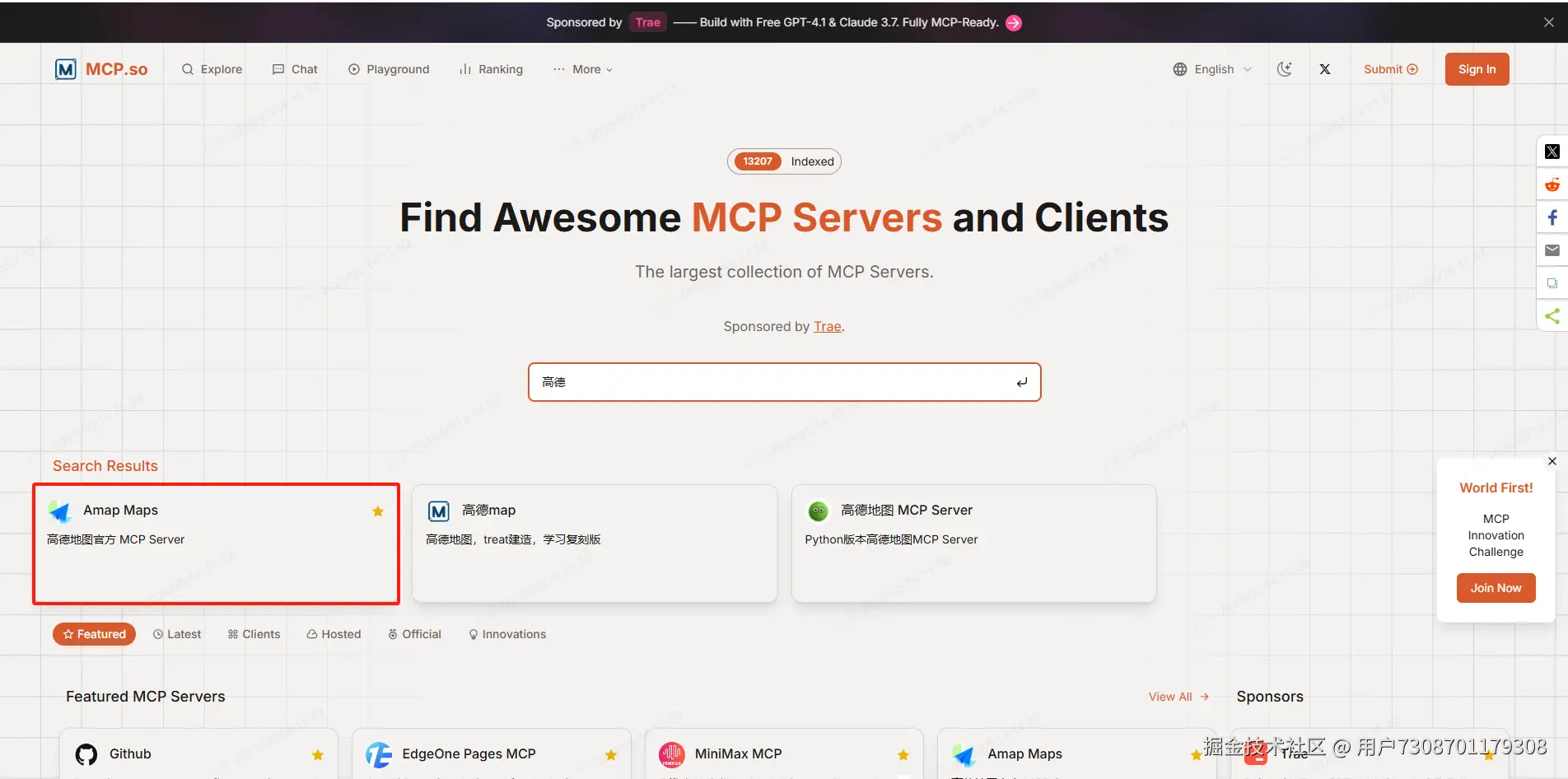Open the Playground page

389,69
